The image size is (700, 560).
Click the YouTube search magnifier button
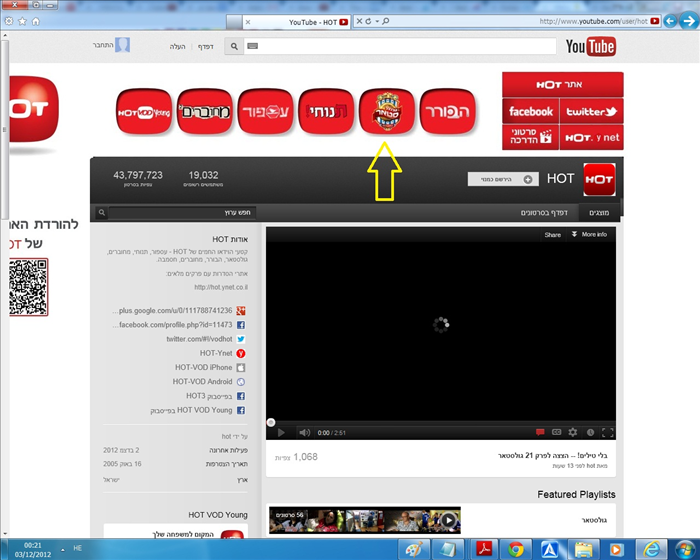tap(234, 46)
